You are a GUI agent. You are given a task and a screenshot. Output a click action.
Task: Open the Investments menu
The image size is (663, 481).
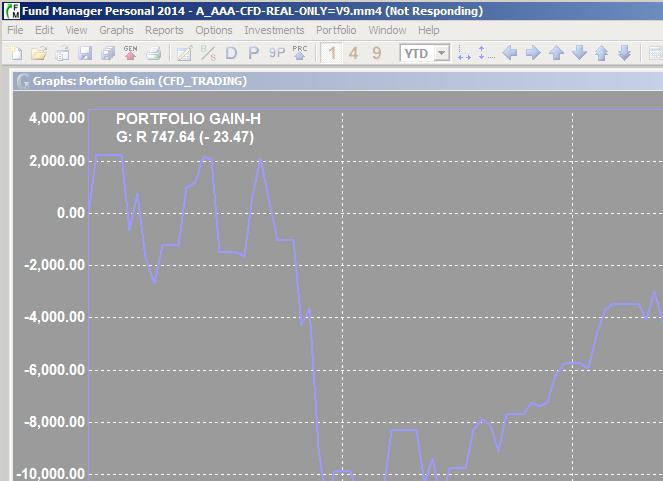274,30
